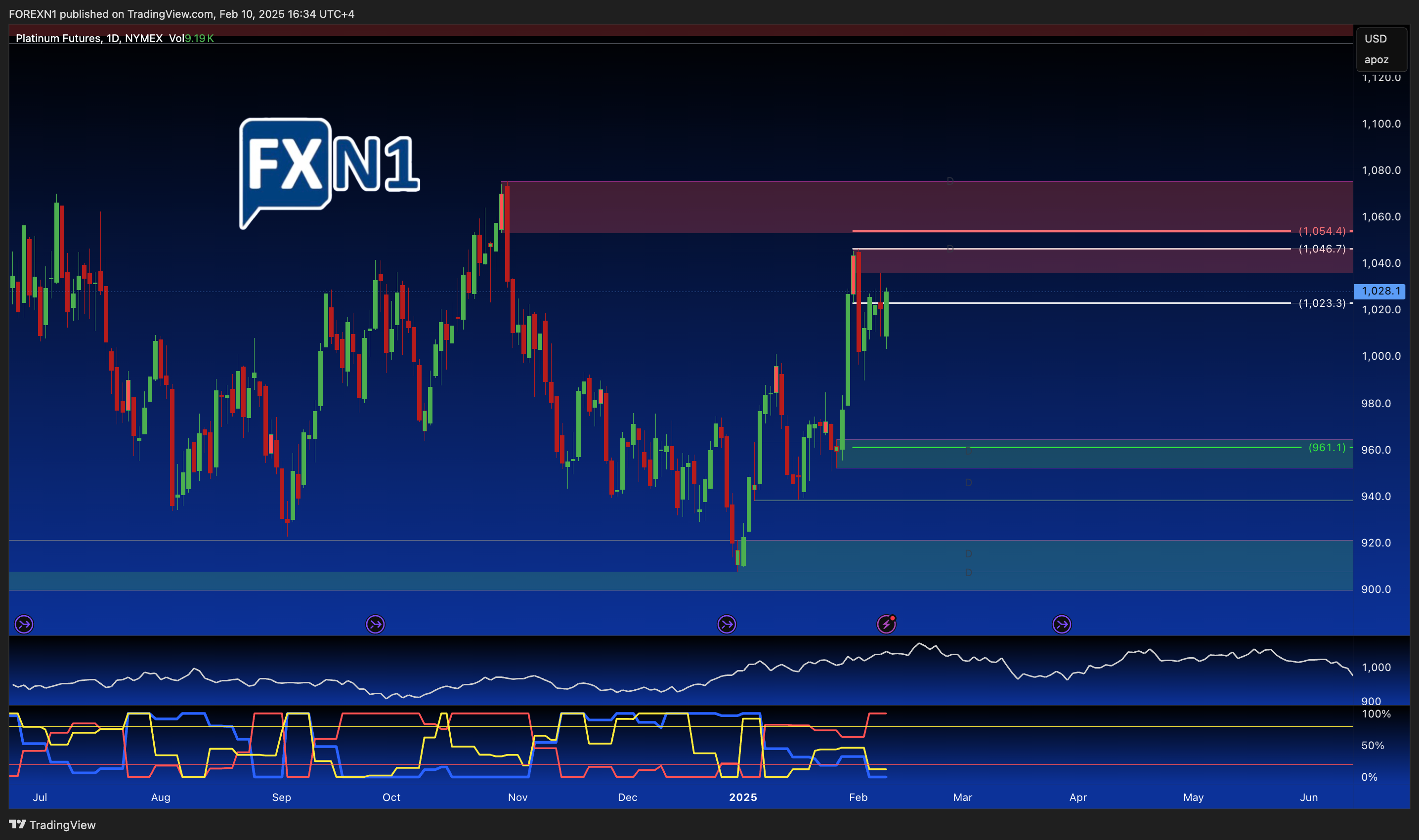This screenshot has height=840, width=1419.
Task: Click the rollover event icon near April
Action: 1062,625
